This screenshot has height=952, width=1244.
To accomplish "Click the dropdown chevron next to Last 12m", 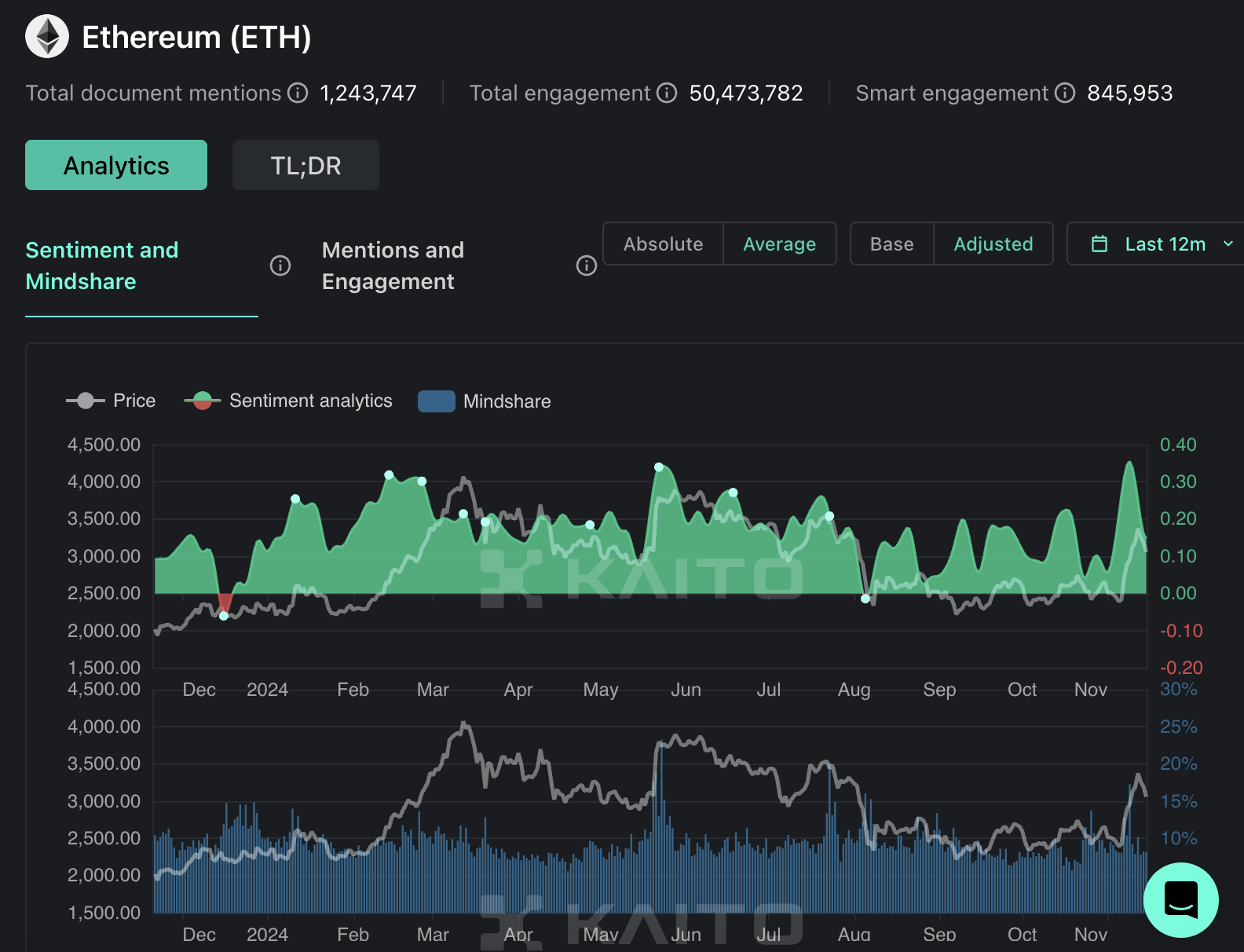I will tap(1228, 244).
